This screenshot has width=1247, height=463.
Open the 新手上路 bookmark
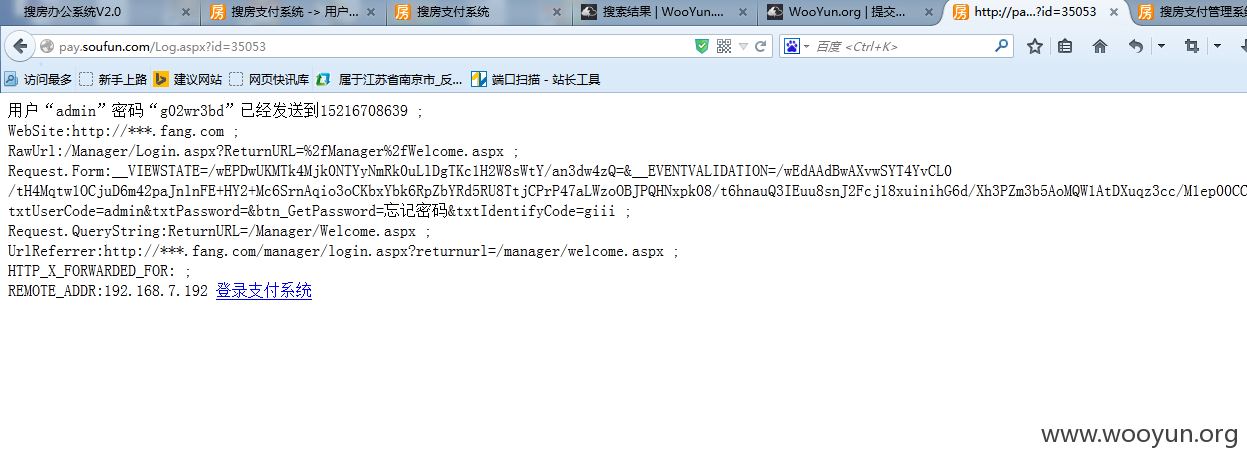113,79
